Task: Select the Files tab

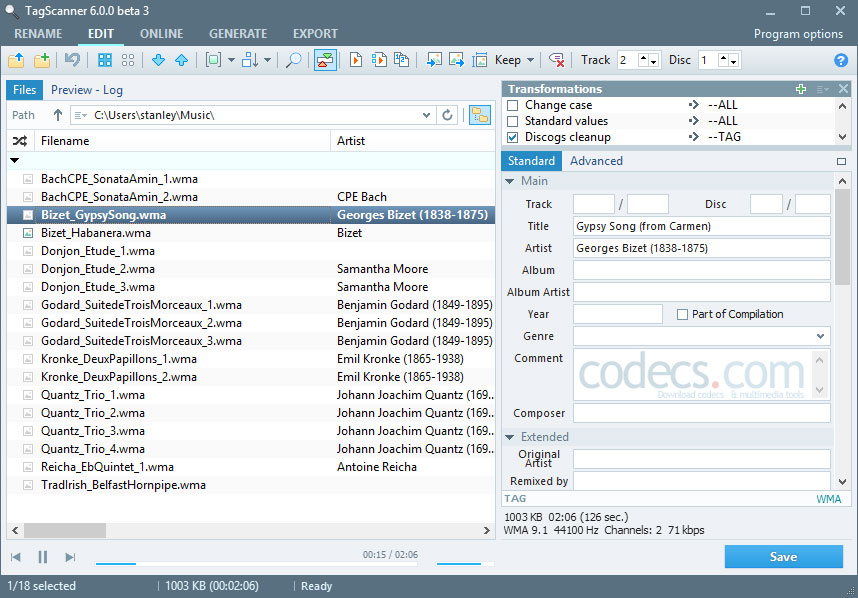Action: click(25, 90)
